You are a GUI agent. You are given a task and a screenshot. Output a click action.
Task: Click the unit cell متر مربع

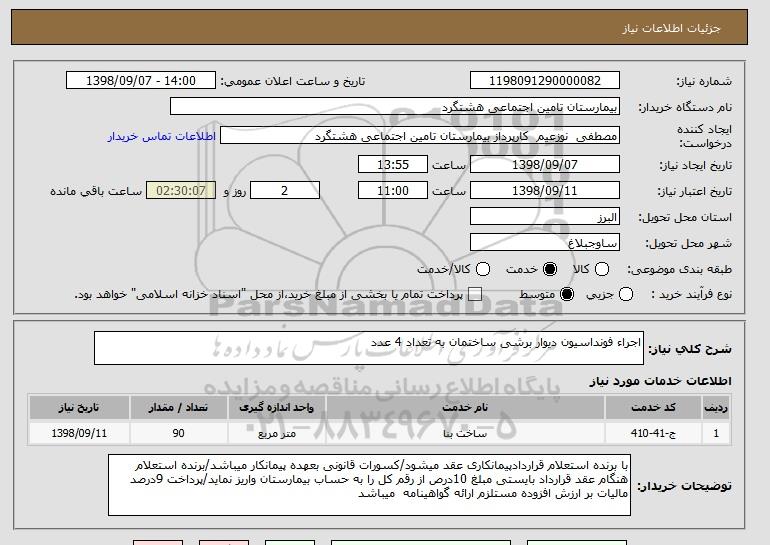pos(276,433)
